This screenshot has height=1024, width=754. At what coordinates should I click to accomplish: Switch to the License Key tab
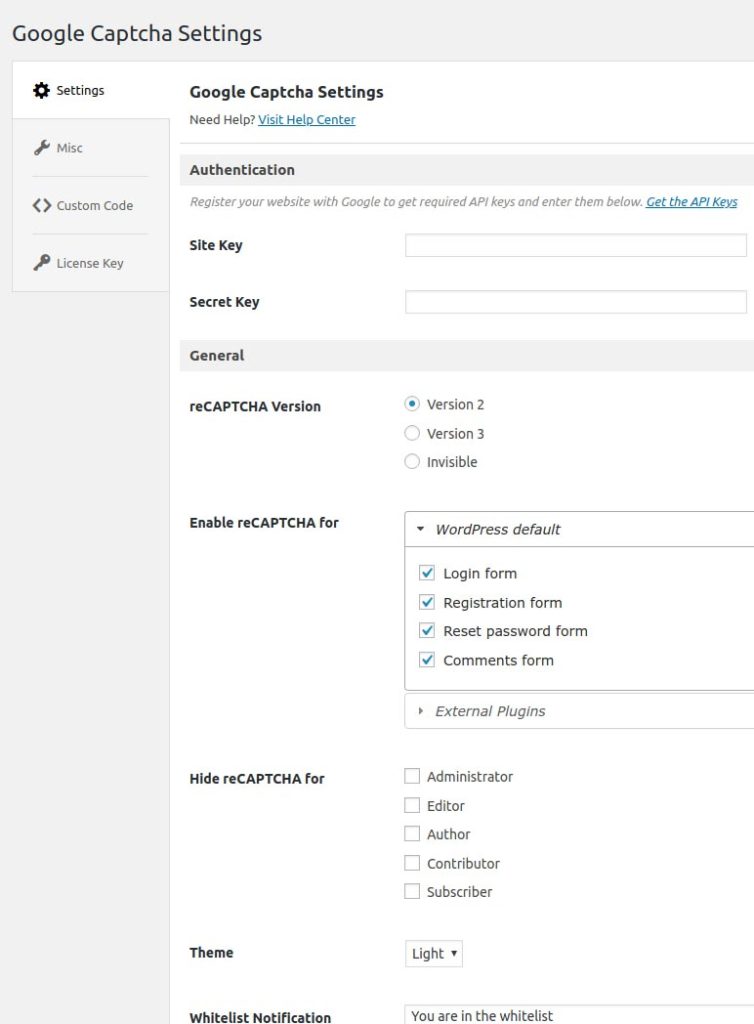91,263
